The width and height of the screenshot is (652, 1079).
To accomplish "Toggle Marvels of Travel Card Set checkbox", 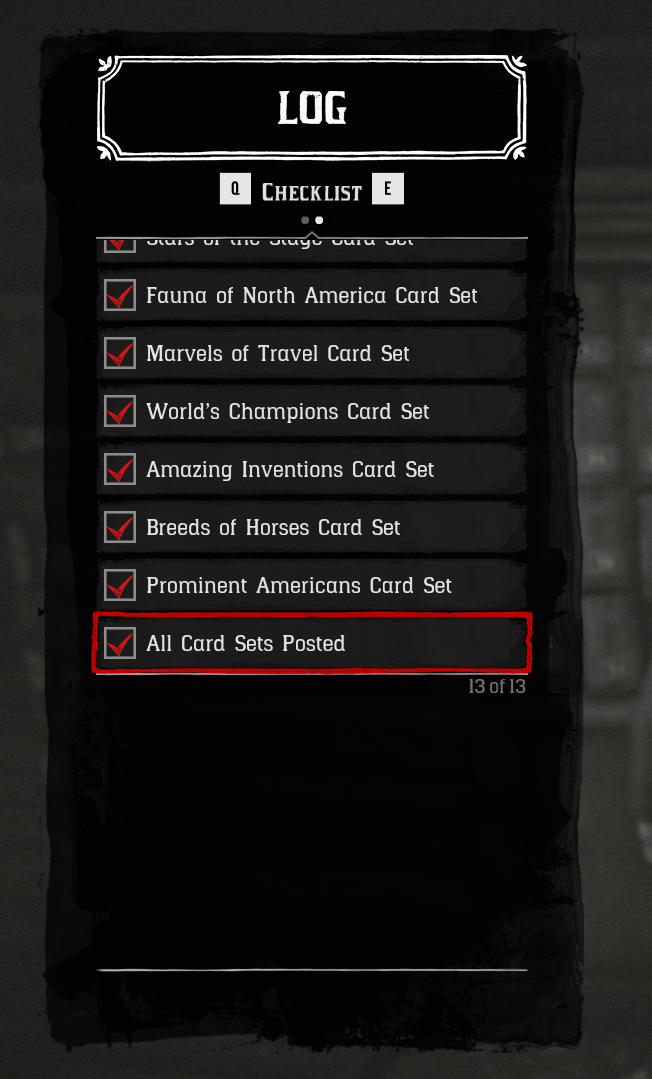I will coord(120,353).
